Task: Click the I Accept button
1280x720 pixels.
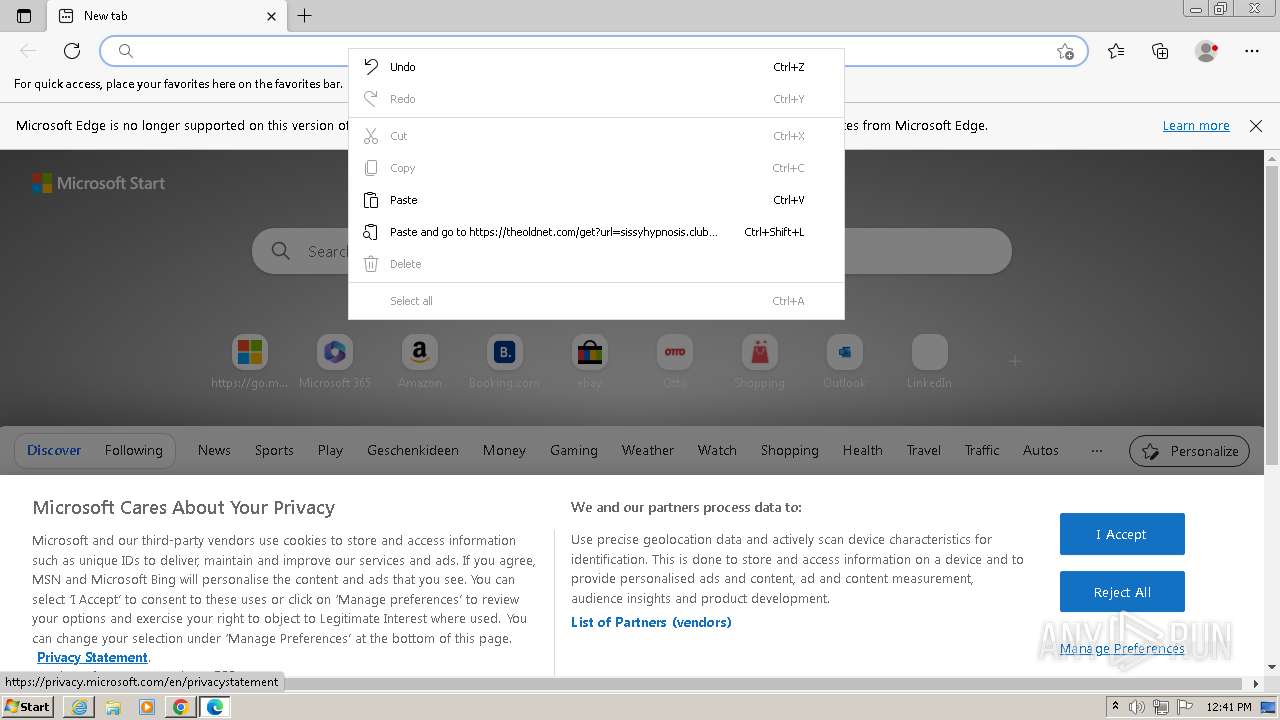Action: pos(1122,534)
